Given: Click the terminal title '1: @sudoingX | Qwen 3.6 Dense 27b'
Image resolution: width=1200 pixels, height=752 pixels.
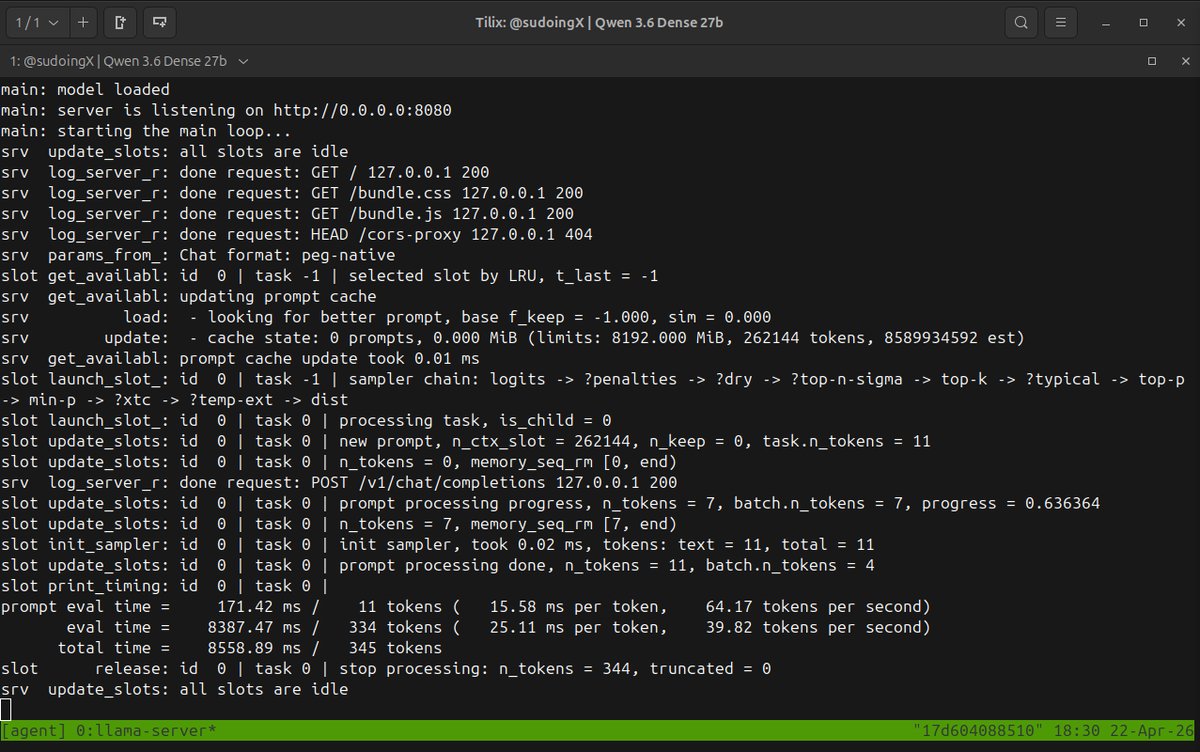Looking at the screenshot, I should point(118,61).
